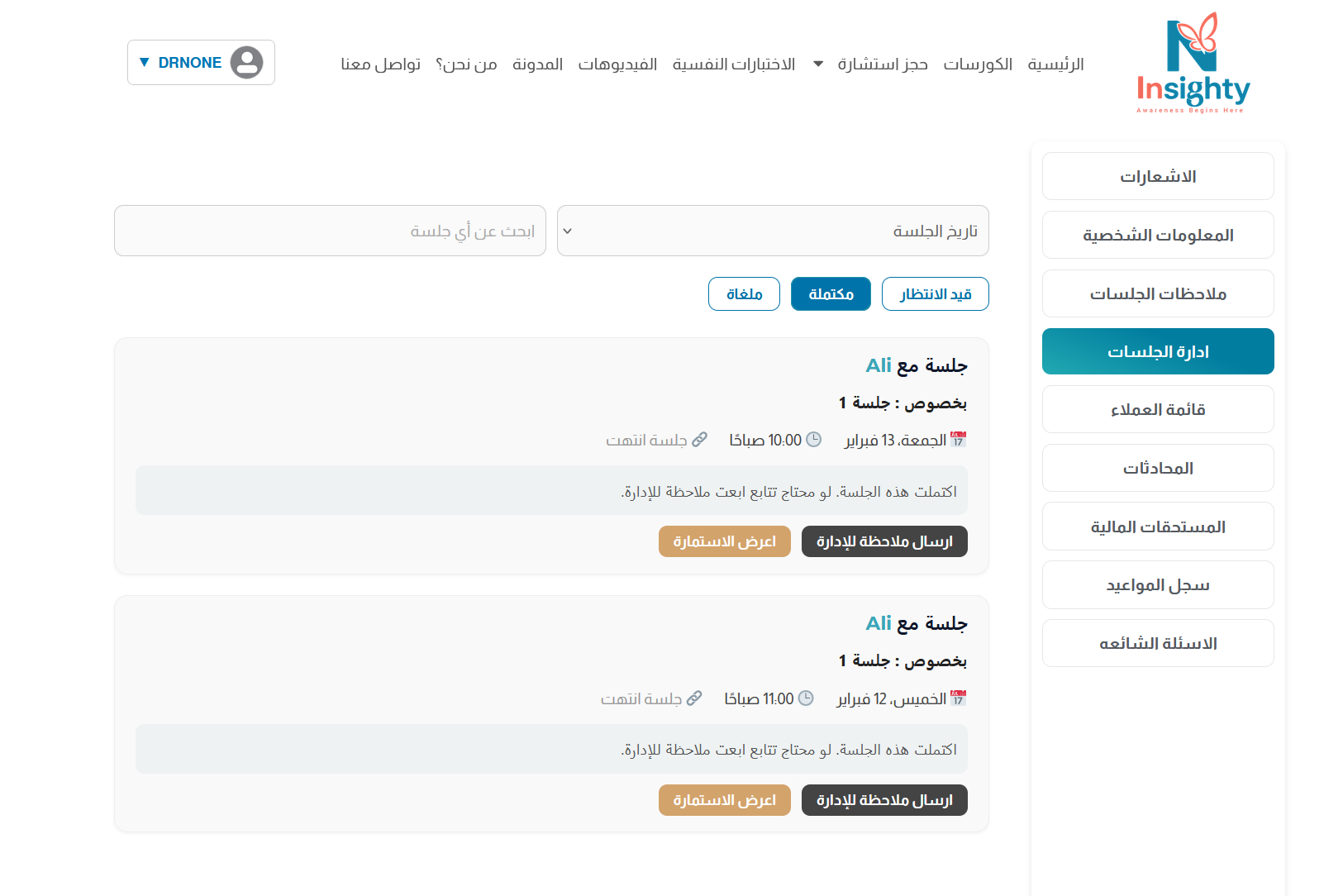Click the Insighty butterfly logo
Screen dimensions: 1324x896
click(1193, 63)
